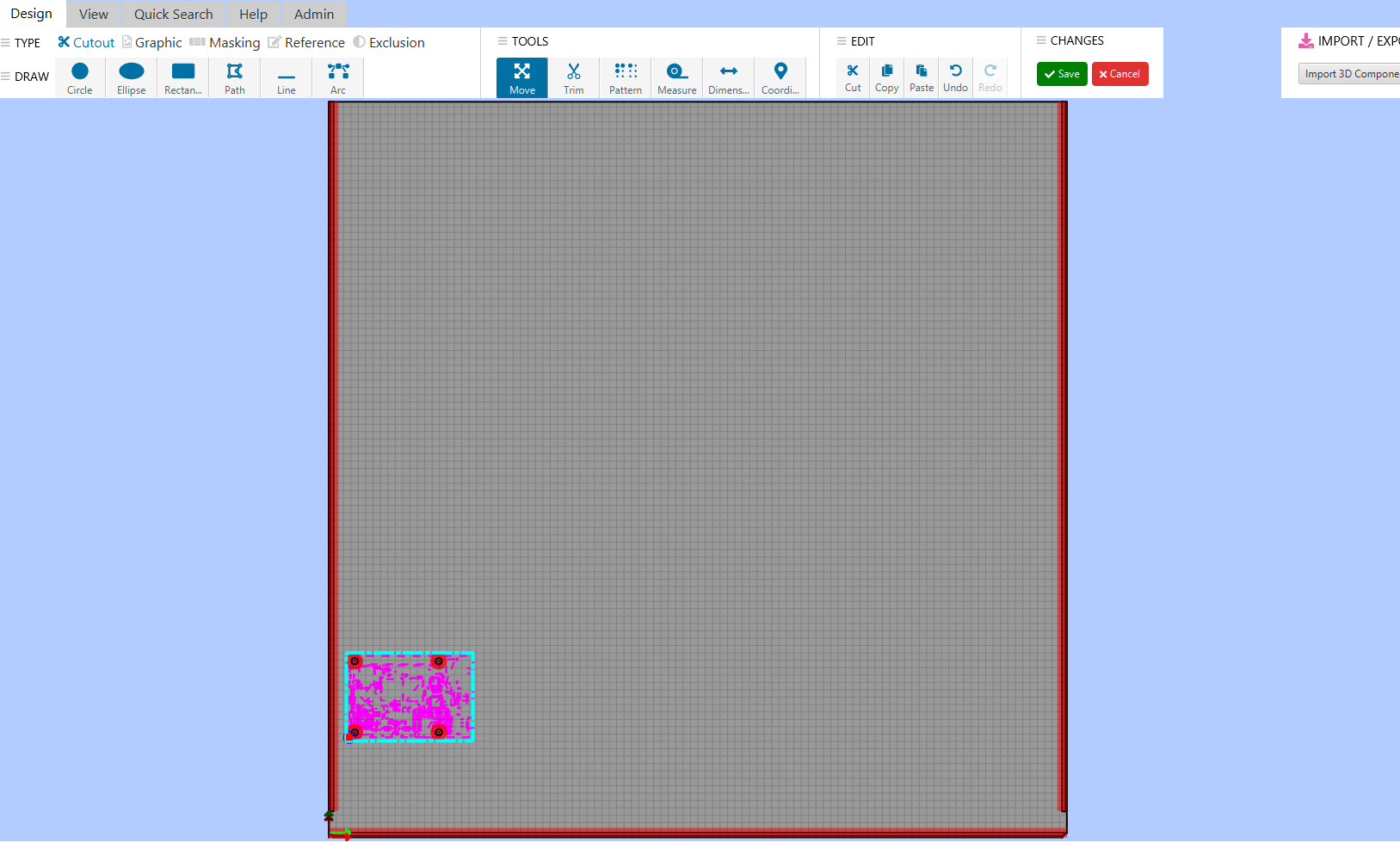The height and width of the screenshot is (842, 1400).
Task: Choose the Coordinates tool
Action: [x=780, y=78]
